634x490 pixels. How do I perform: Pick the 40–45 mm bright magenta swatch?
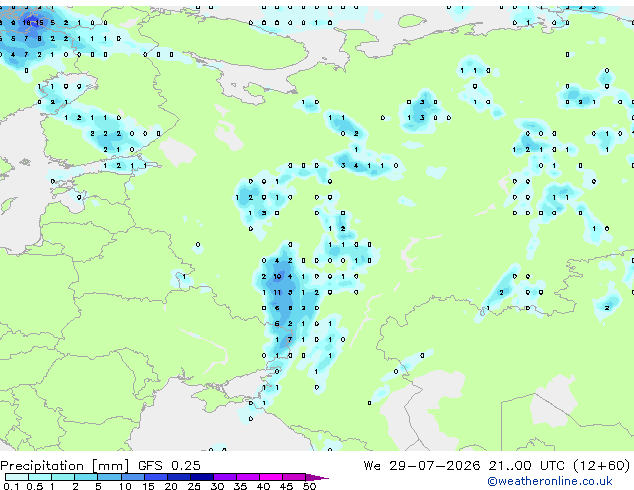[271, 477]
